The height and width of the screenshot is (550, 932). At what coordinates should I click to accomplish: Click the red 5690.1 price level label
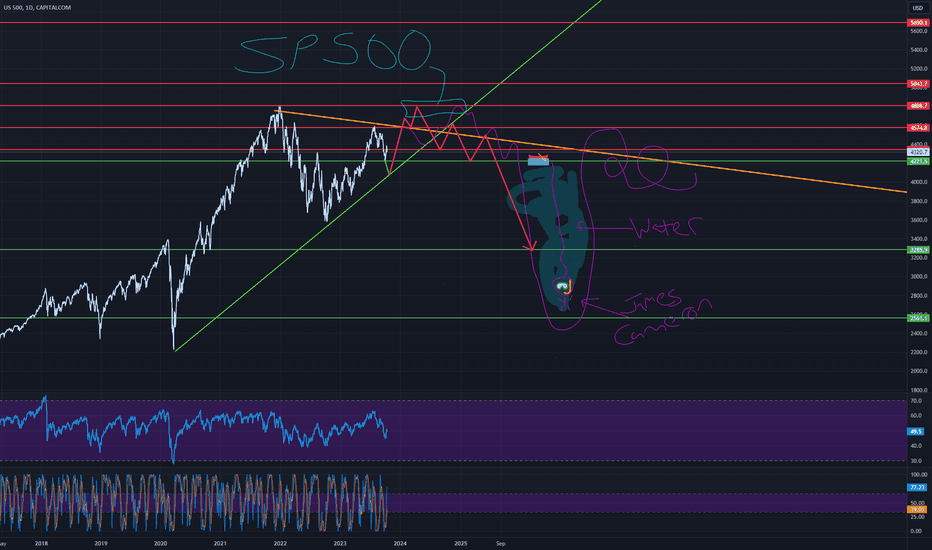pyautogui.click(x=918, y=23)
